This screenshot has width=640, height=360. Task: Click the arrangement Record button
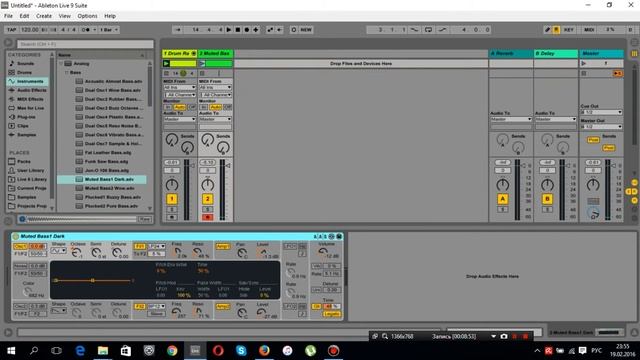(x=247, y=30)
